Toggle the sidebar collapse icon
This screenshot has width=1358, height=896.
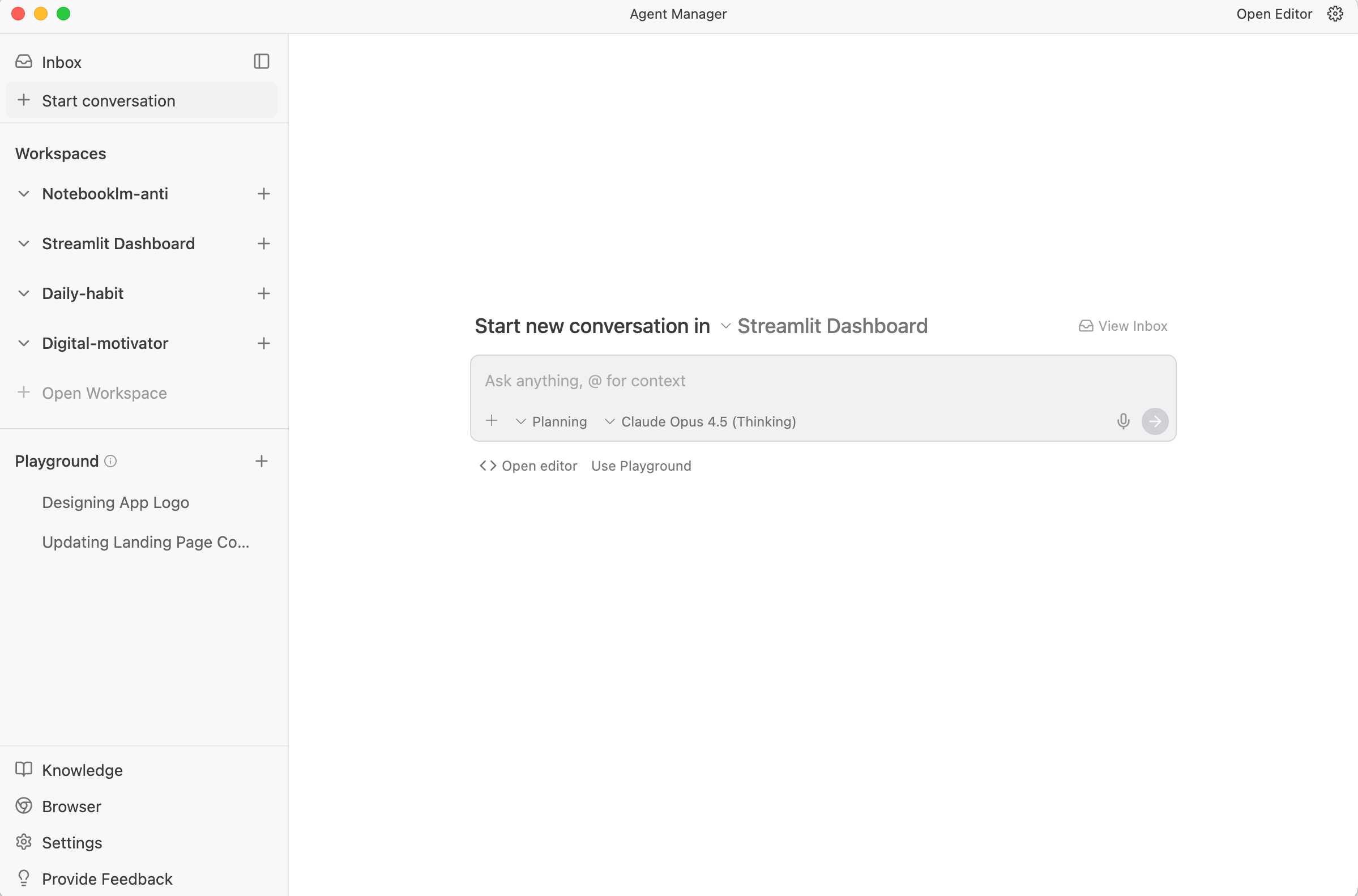261,61
